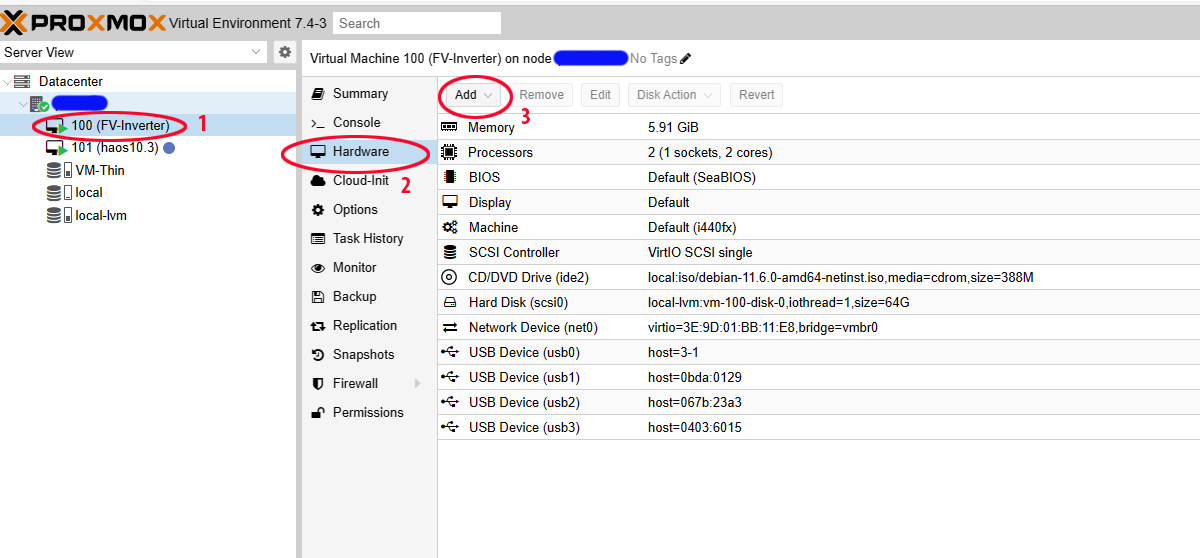This screenshot has width=1200, height=558.
Task: Select the Hard Disk (scsi0) row
Action: pyautogui.click(x=819, y=303)
